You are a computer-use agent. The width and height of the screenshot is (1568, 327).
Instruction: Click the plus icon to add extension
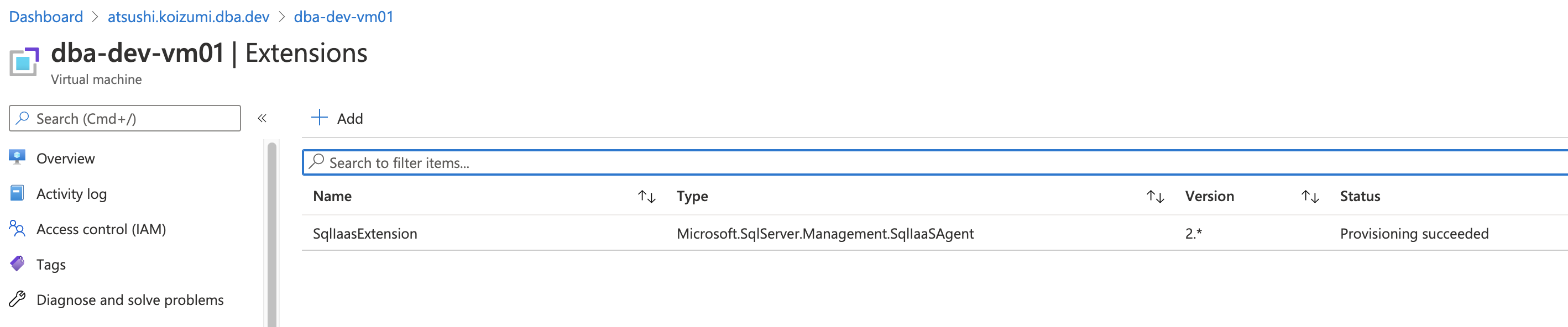[320, 117]
